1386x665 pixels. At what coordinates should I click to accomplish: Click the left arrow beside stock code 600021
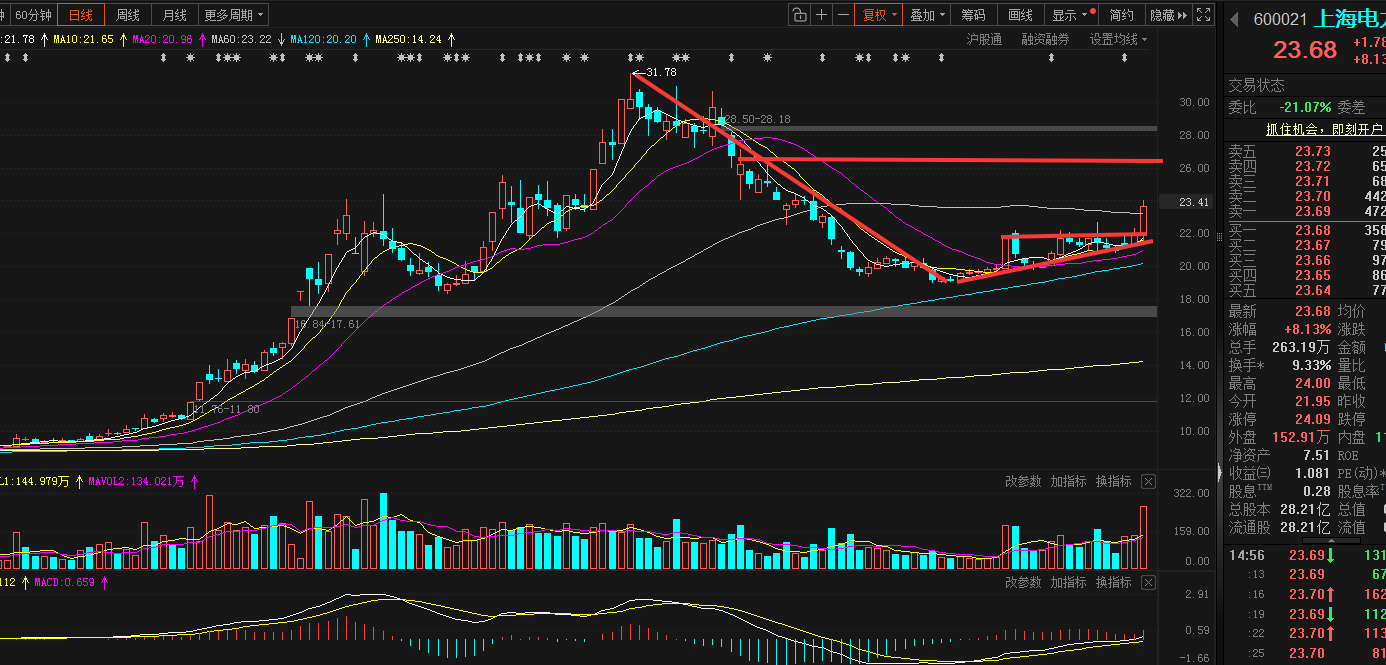[x=1234, y=19]
